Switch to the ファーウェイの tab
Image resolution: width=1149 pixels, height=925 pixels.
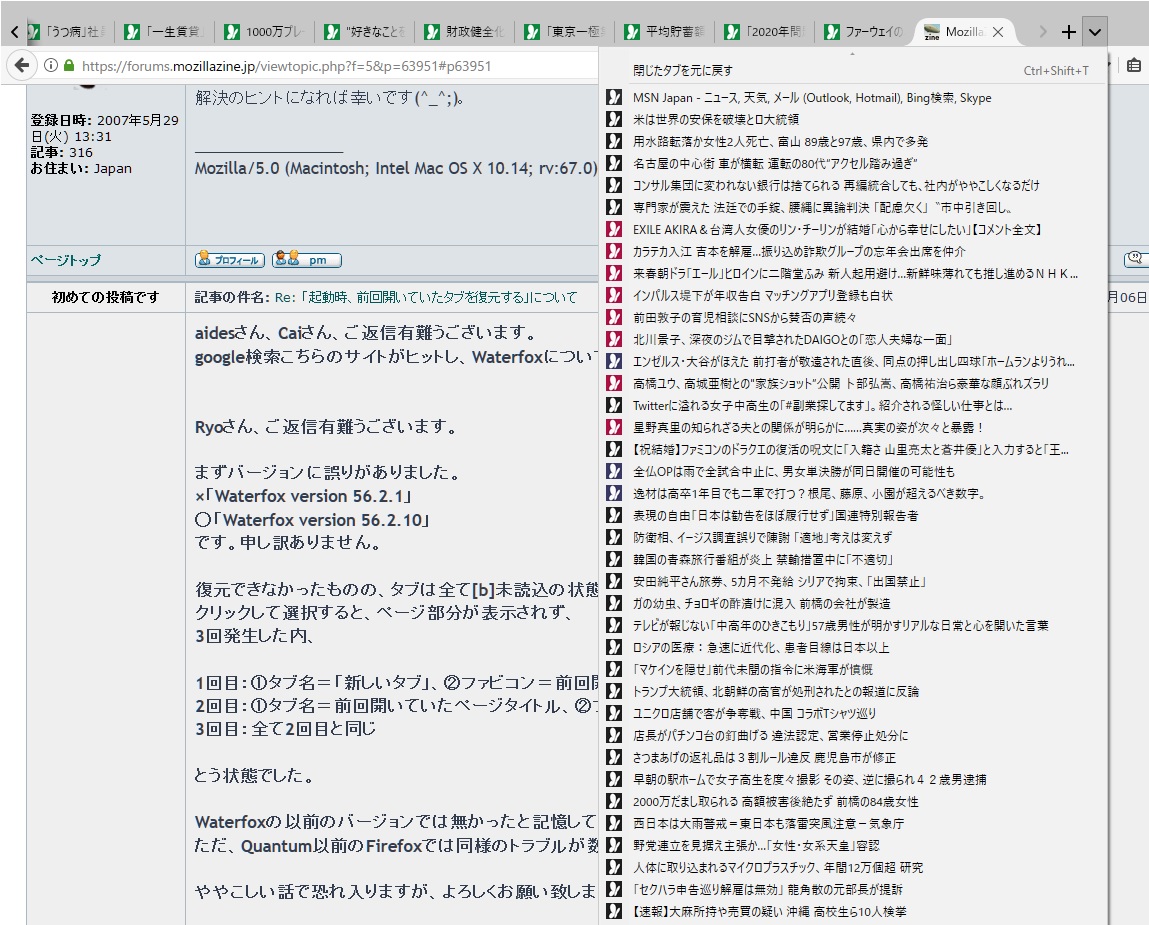point(865,32)
